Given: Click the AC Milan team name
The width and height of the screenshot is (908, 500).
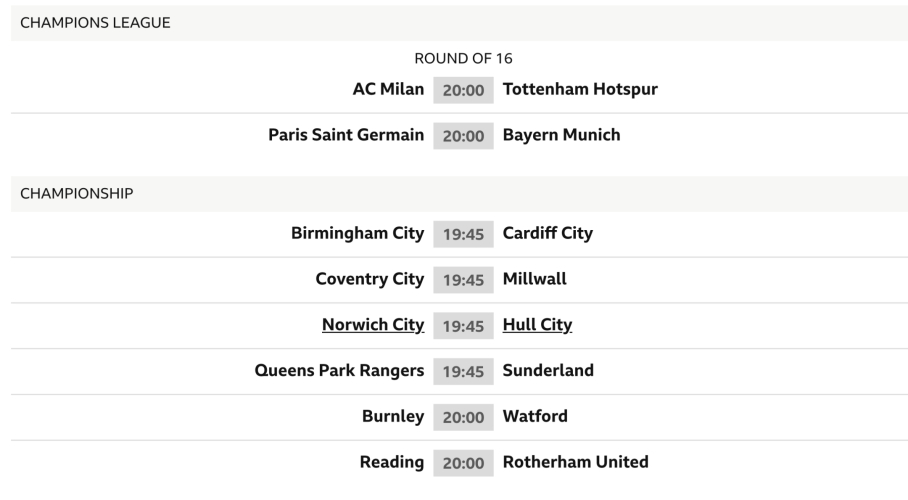Looking at the screenshot, I should click(388, 89).
